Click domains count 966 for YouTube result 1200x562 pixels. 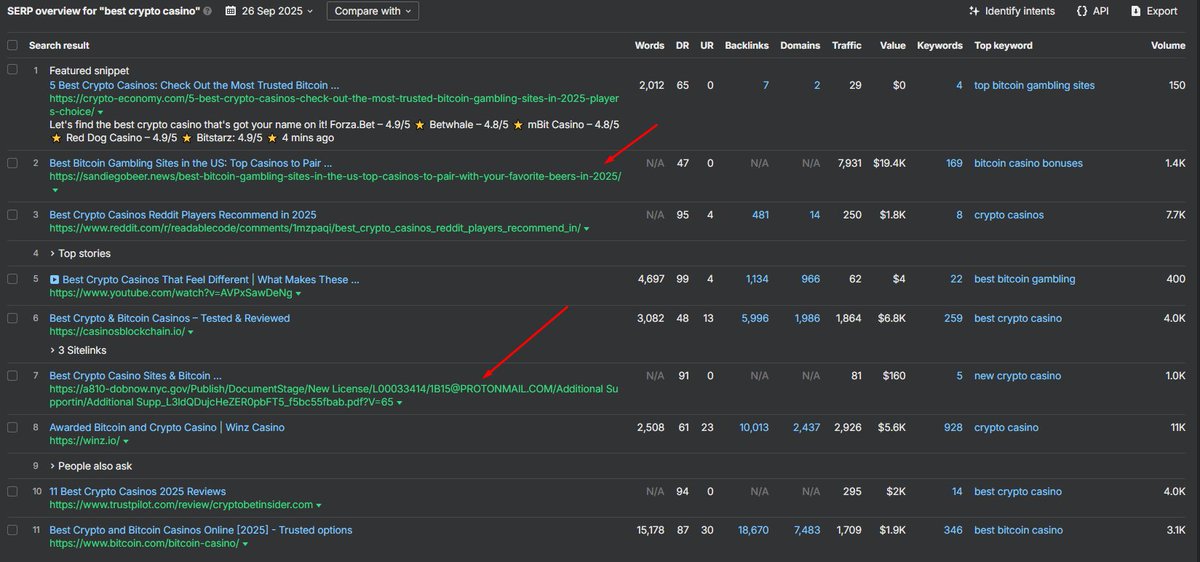811,280
